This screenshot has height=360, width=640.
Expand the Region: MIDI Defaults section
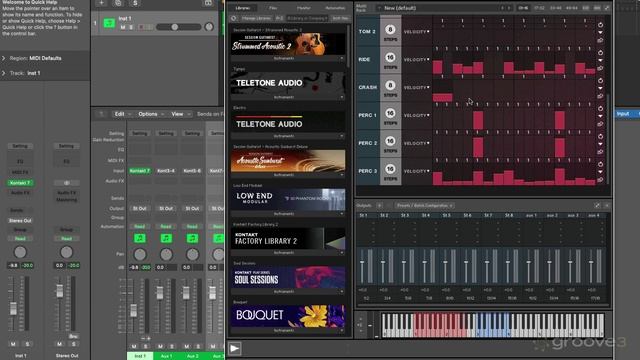(x=4, y=58)
